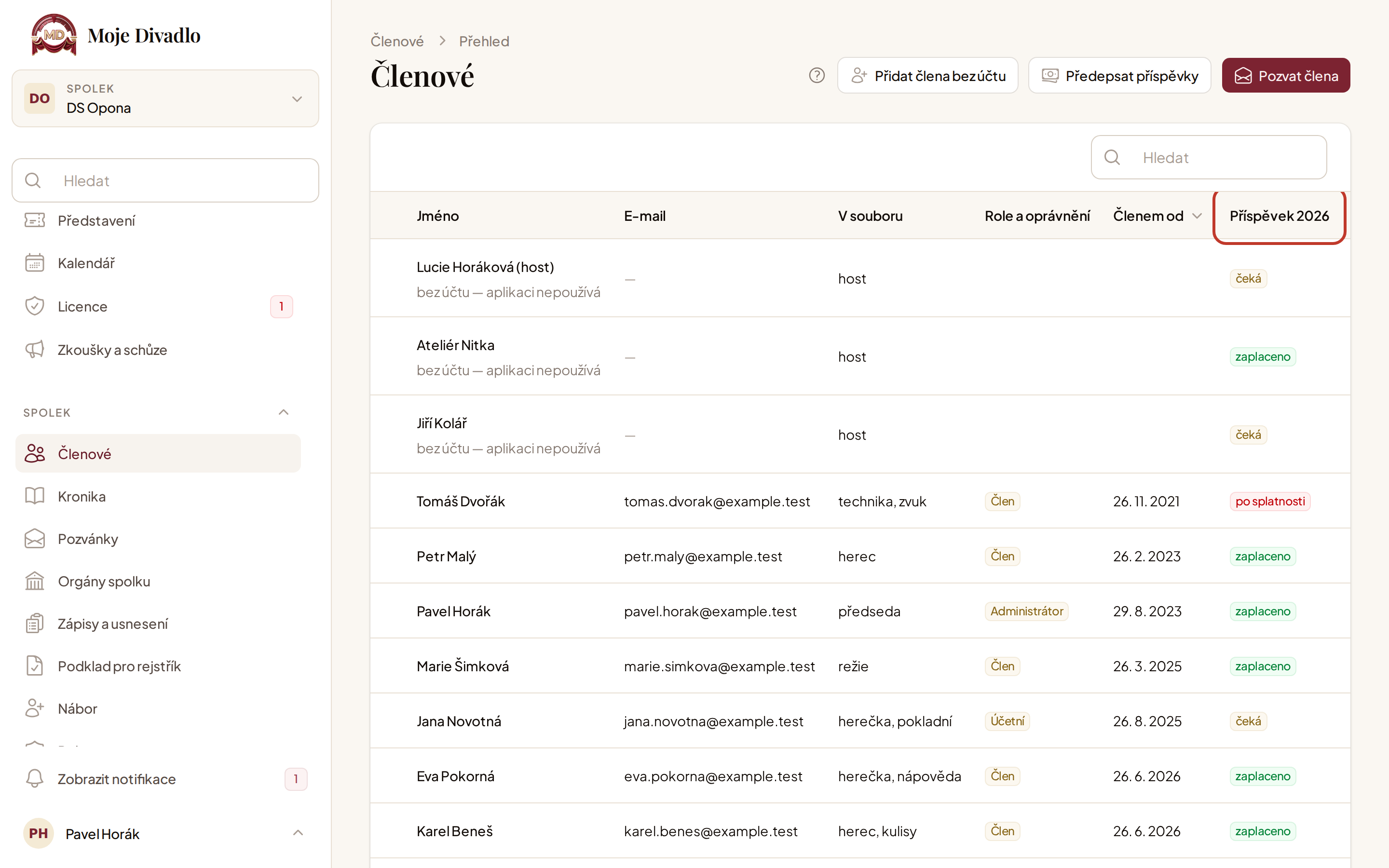Click the name Lucie Horáková (host)

(485, 267)
